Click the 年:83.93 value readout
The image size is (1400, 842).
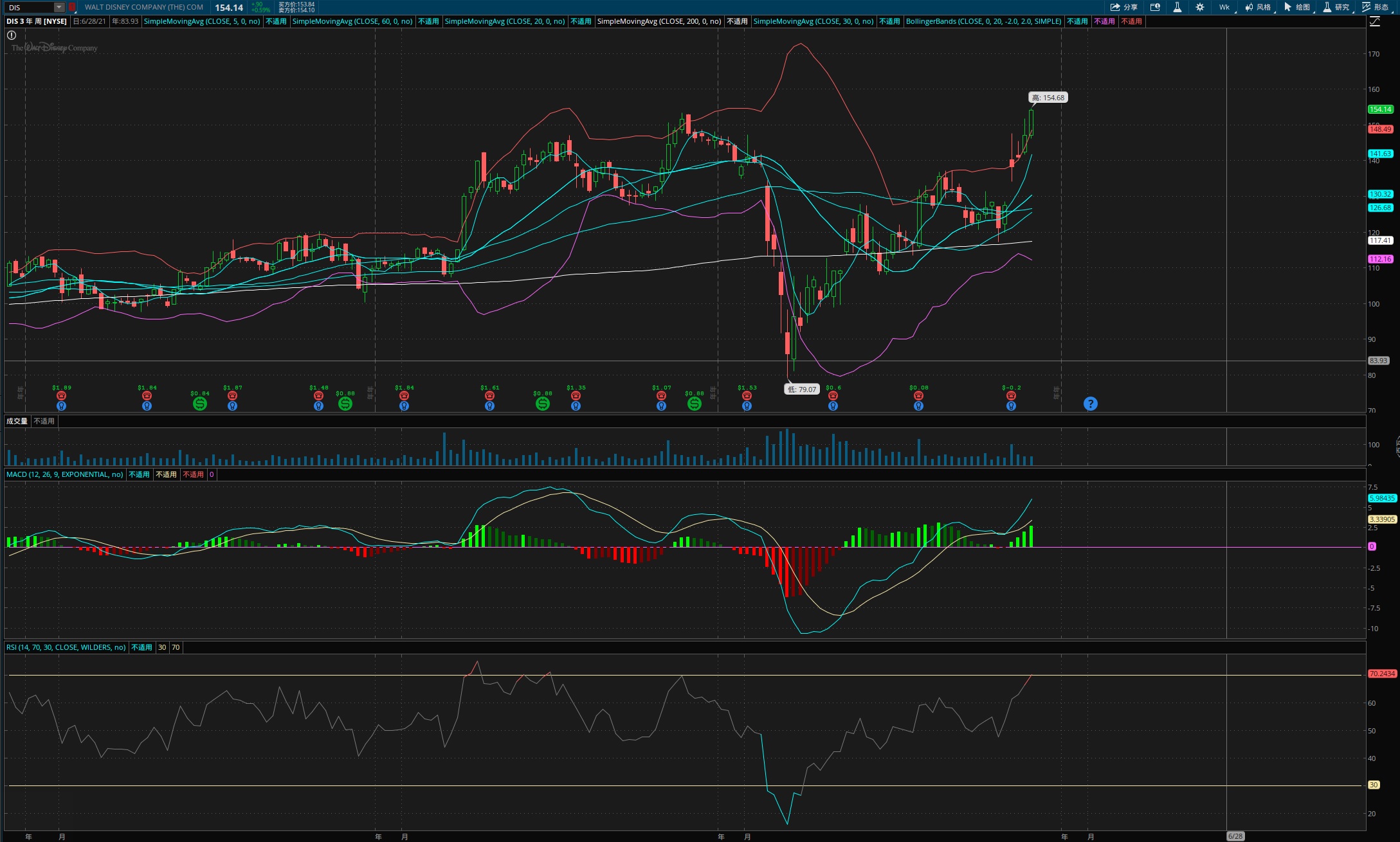coord(125,21)
